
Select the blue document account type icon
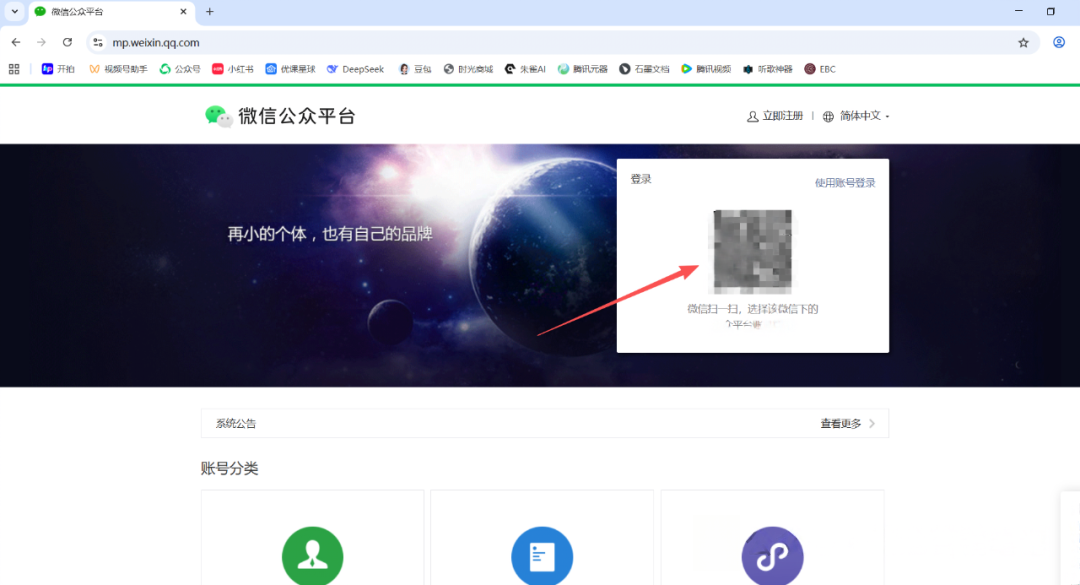(x=542, y=555)
